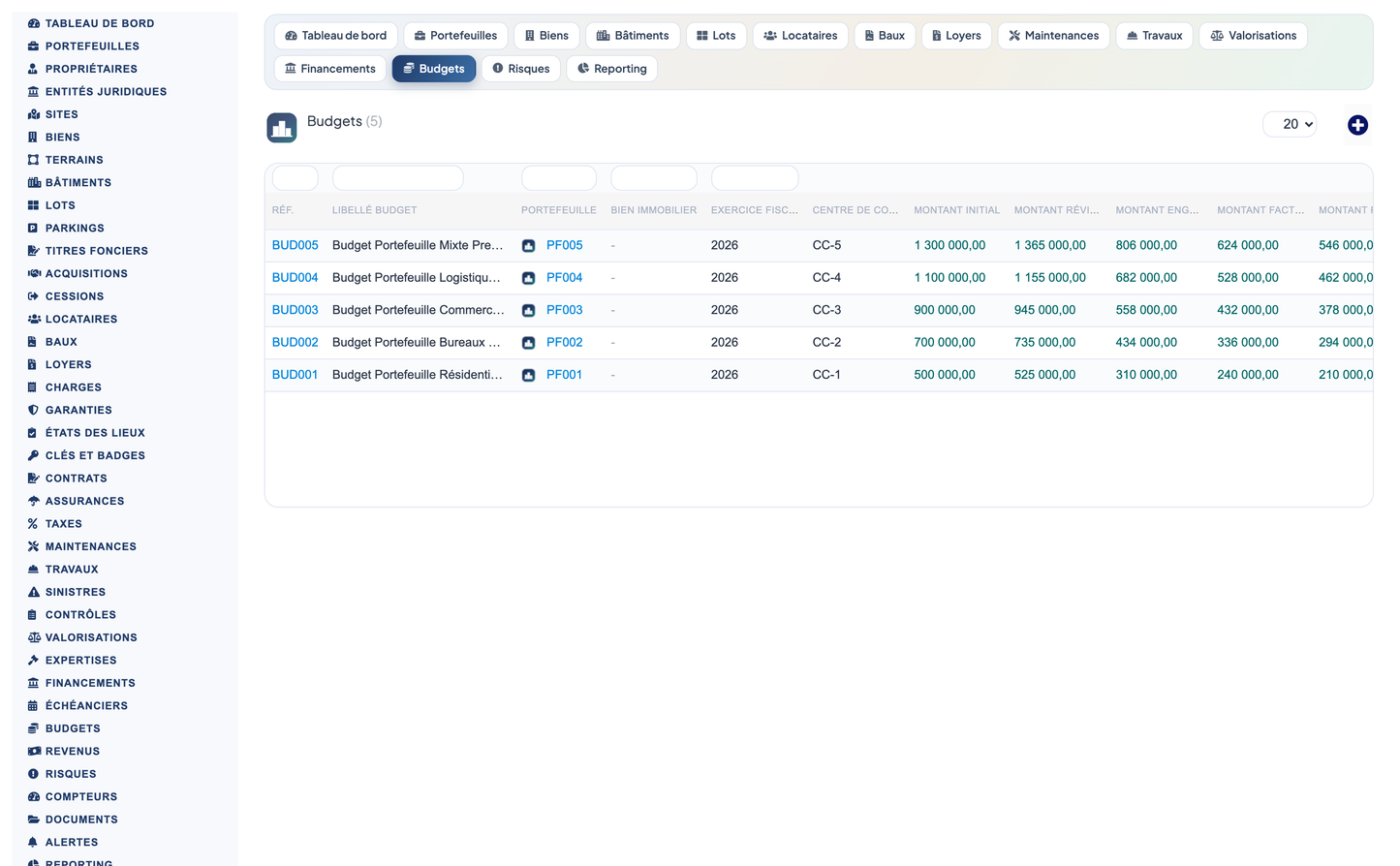Open the Loyers tab

tap(956, 36)
